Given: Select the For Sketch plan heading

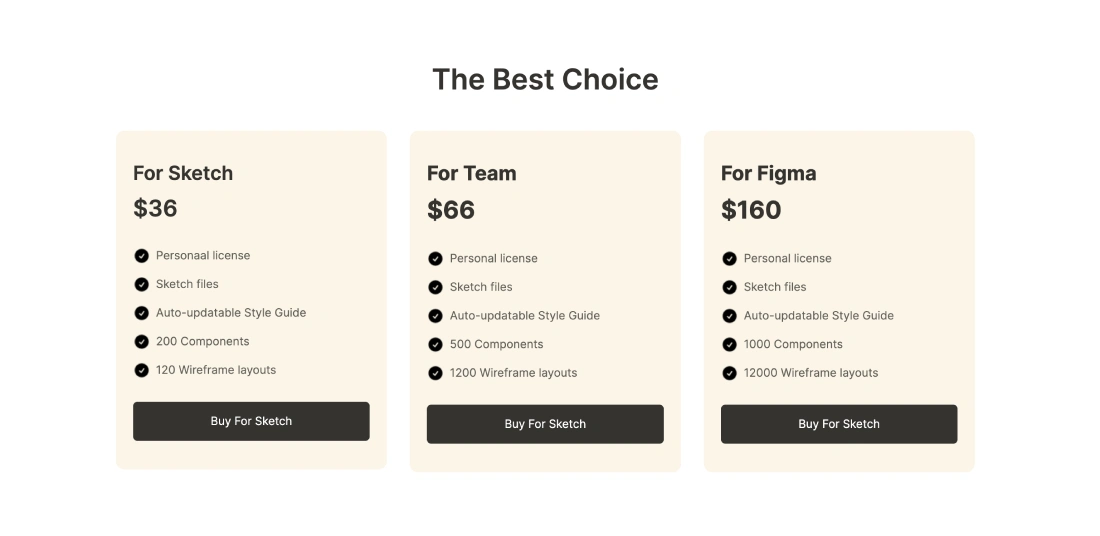Looking at the screenshot, I should tap(183, 173).
